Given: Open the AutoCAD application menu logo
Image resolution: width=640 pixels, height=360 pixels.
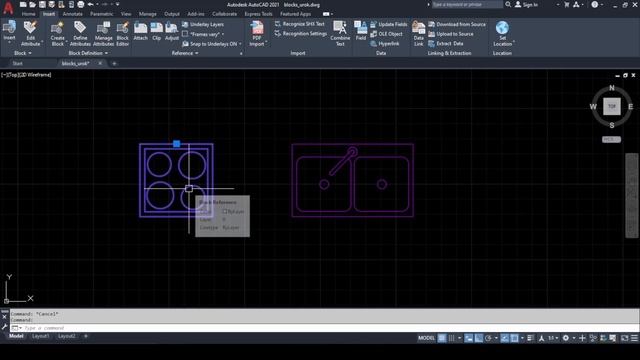Looking at the screenshot, I should pos(8,7).
